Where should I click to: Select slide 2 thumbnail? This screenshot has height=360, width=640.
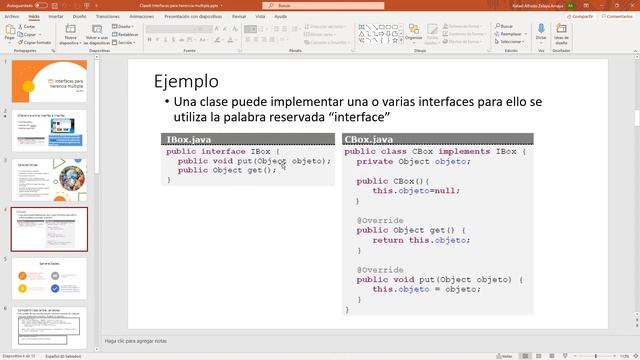[49, 131]
